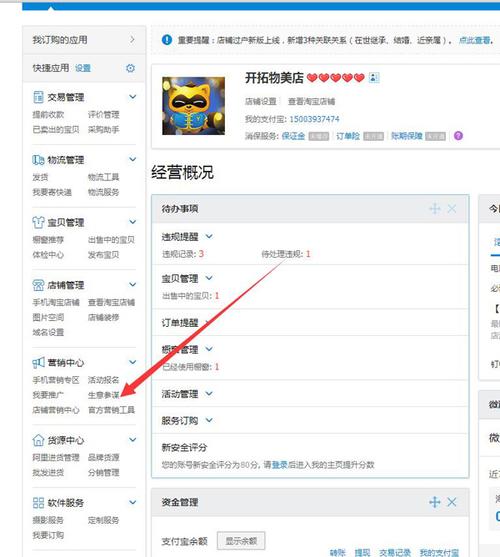Open 手机淘宝店铺 link
Screen dimensions: 500x557
click(x=56, y=302)
